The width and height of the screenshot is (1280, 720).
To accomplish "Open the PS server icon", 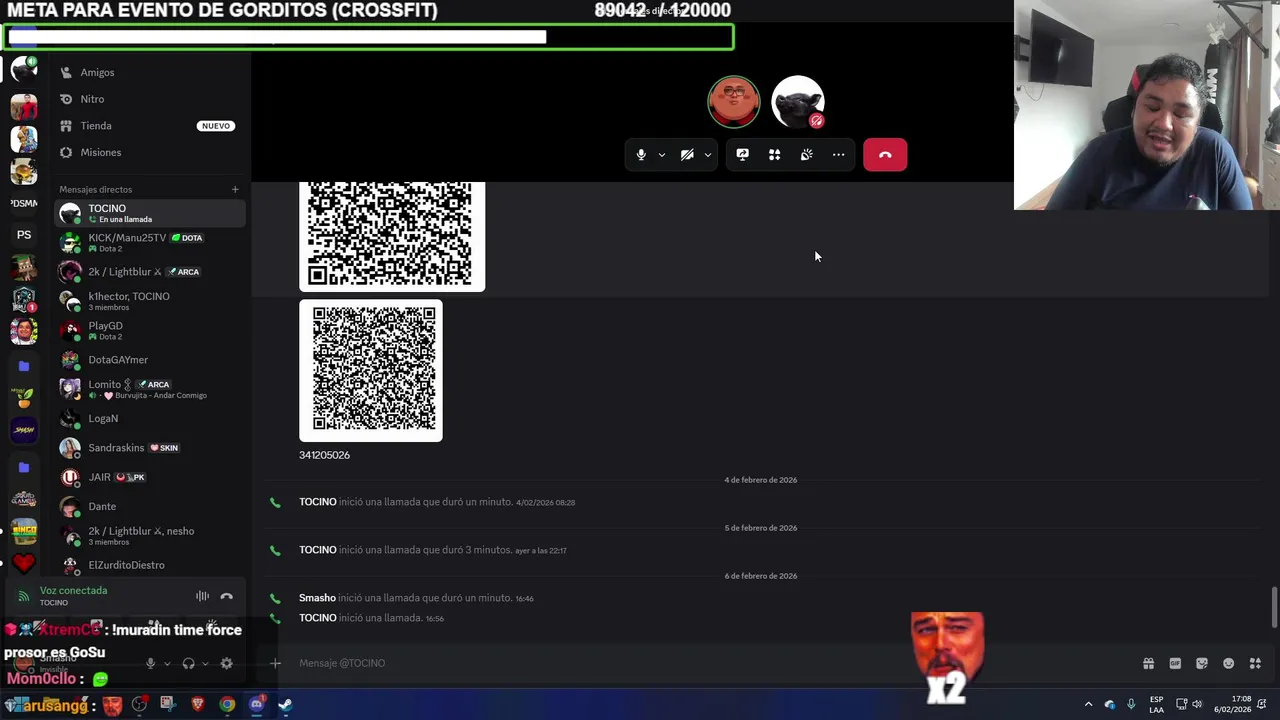I will [24, 235].
